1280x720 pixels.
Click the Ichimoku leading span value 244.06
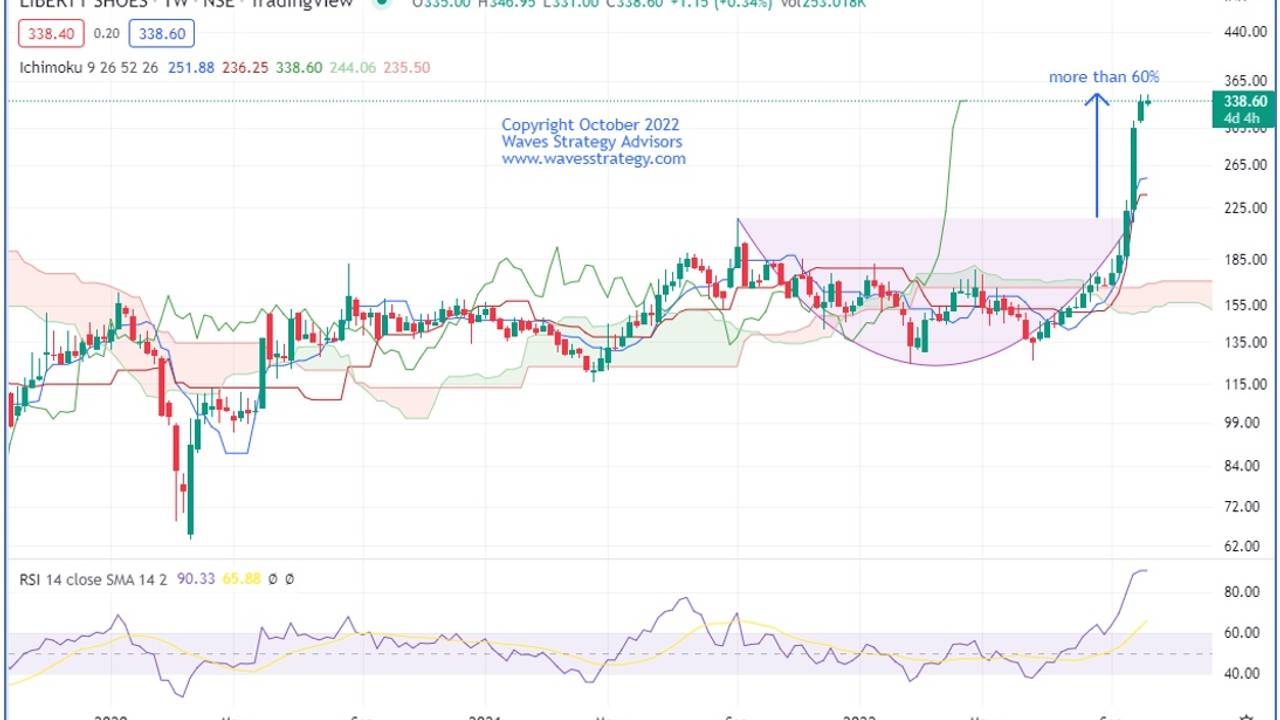click(x=354, y=68)
